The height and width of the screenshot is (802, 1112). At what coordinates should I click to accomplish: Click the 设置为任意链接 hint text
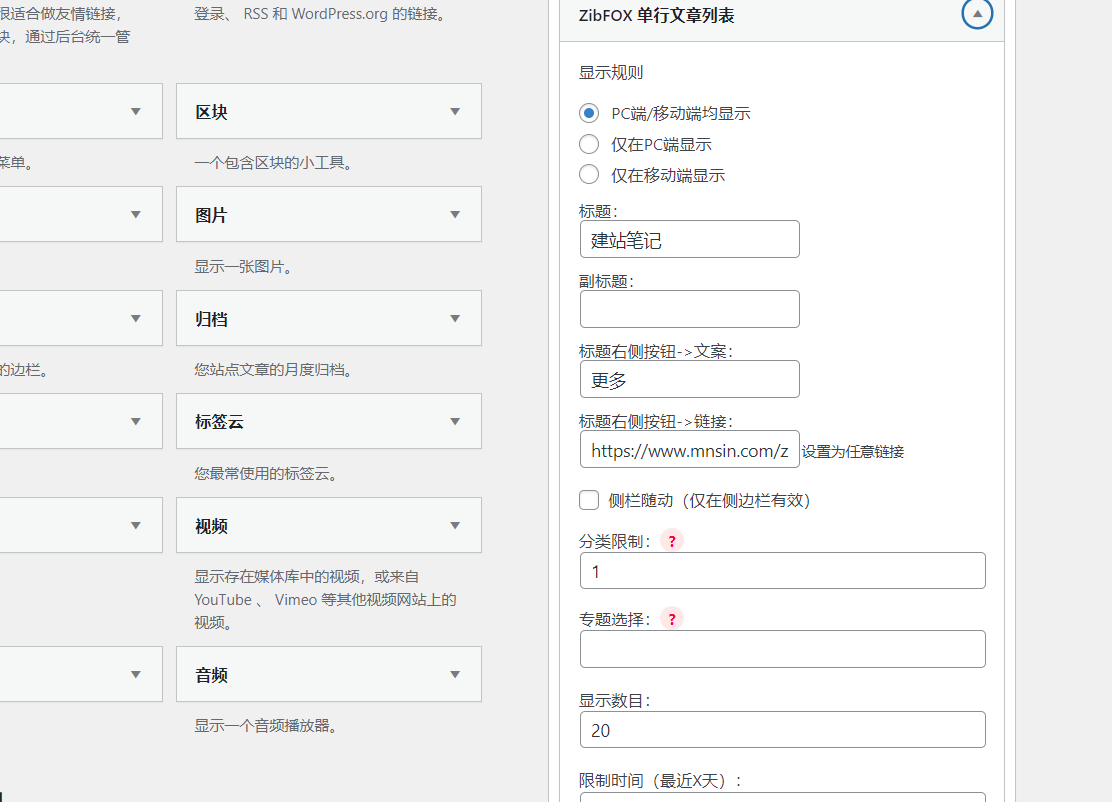[852, 452]
